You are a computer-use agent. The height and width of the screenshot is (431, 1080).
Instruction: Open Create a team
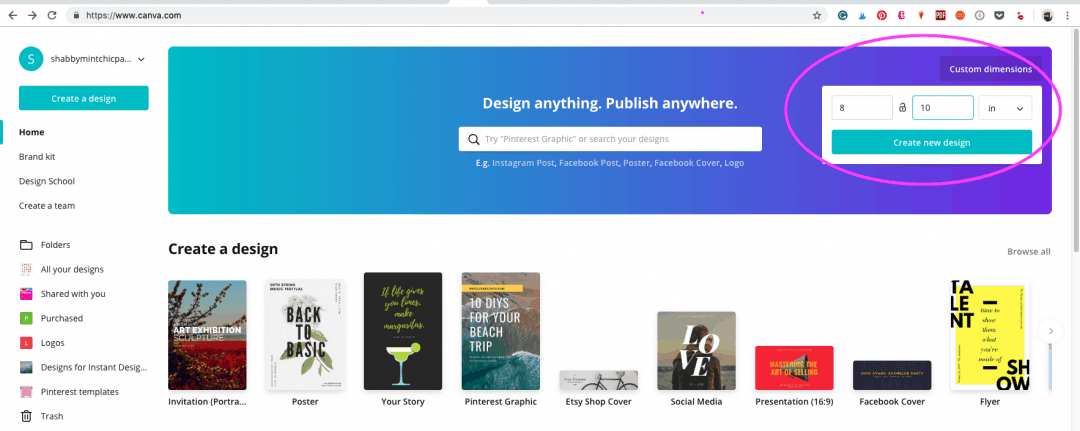click(x=47, y=205)
